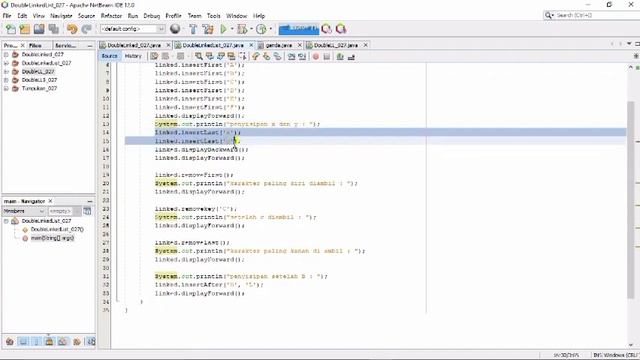This screenshot has width=640, height=360.
Task: Click the New File toolbar icon
Action: (x=11, y=29)
